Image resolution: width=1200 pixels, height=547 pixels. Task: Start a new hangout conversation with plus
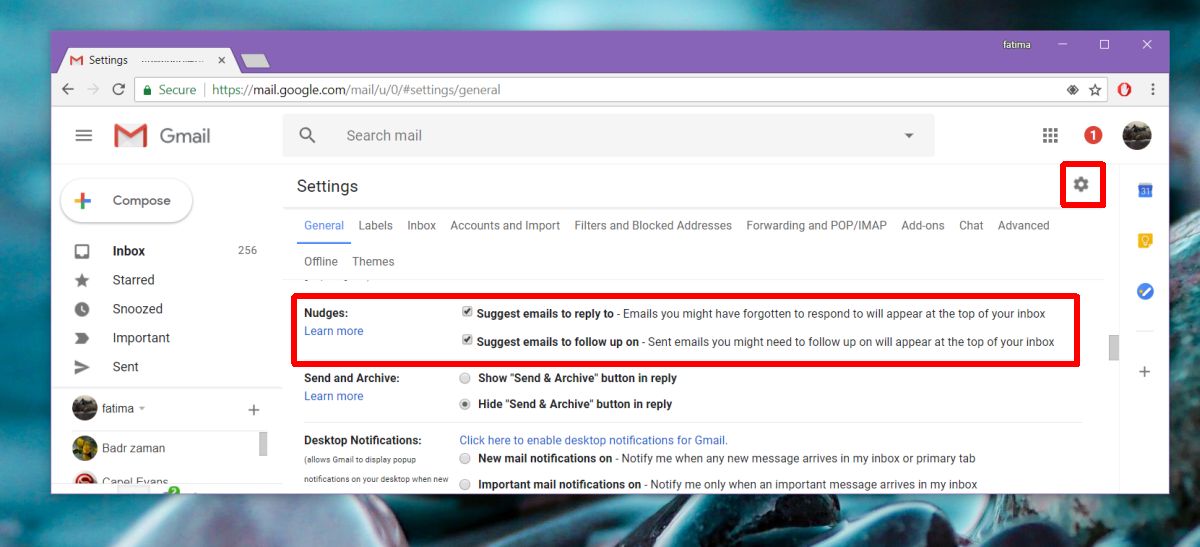click(254, 410)
